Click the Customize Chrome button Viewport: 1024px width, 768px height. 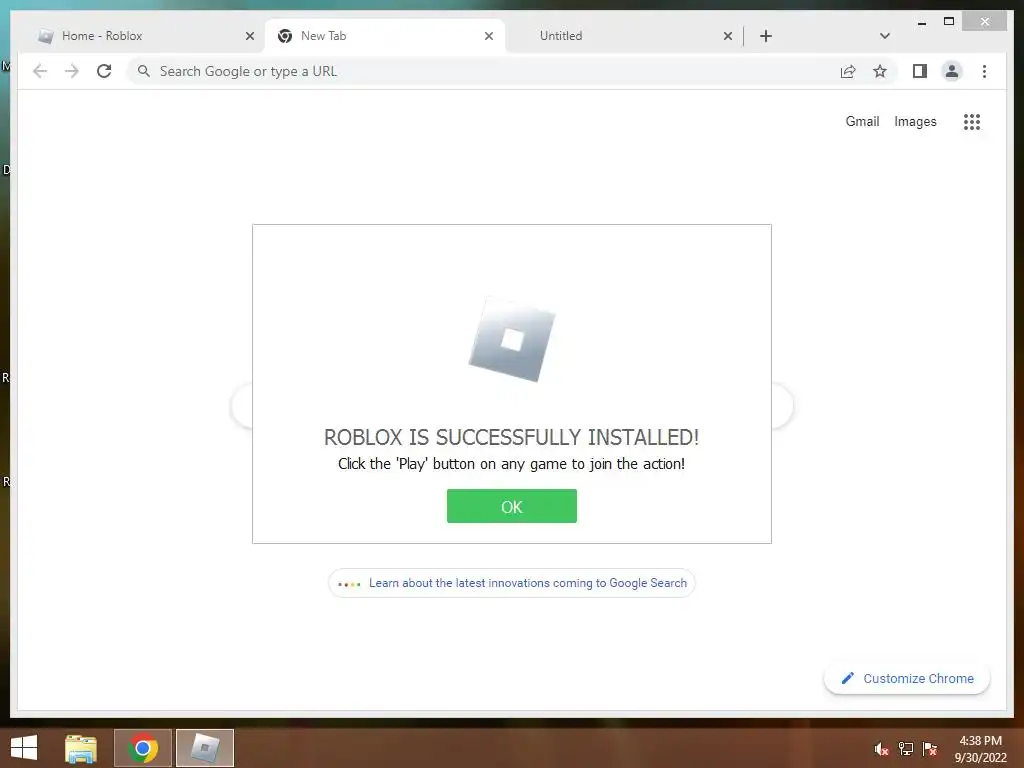907,679
